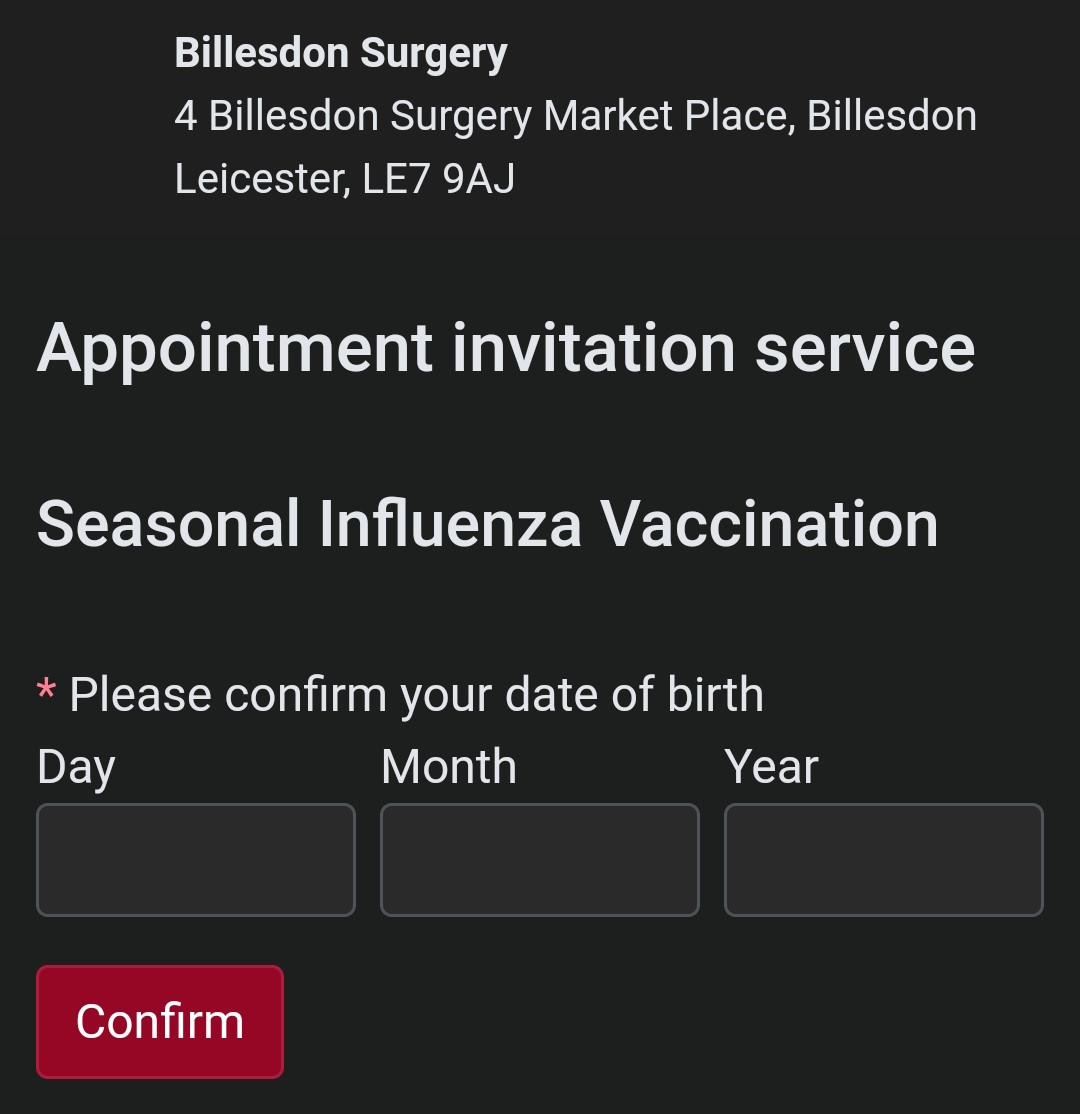
Task: Click the Billesdon Surgery bold name
Action: [341, 53]
